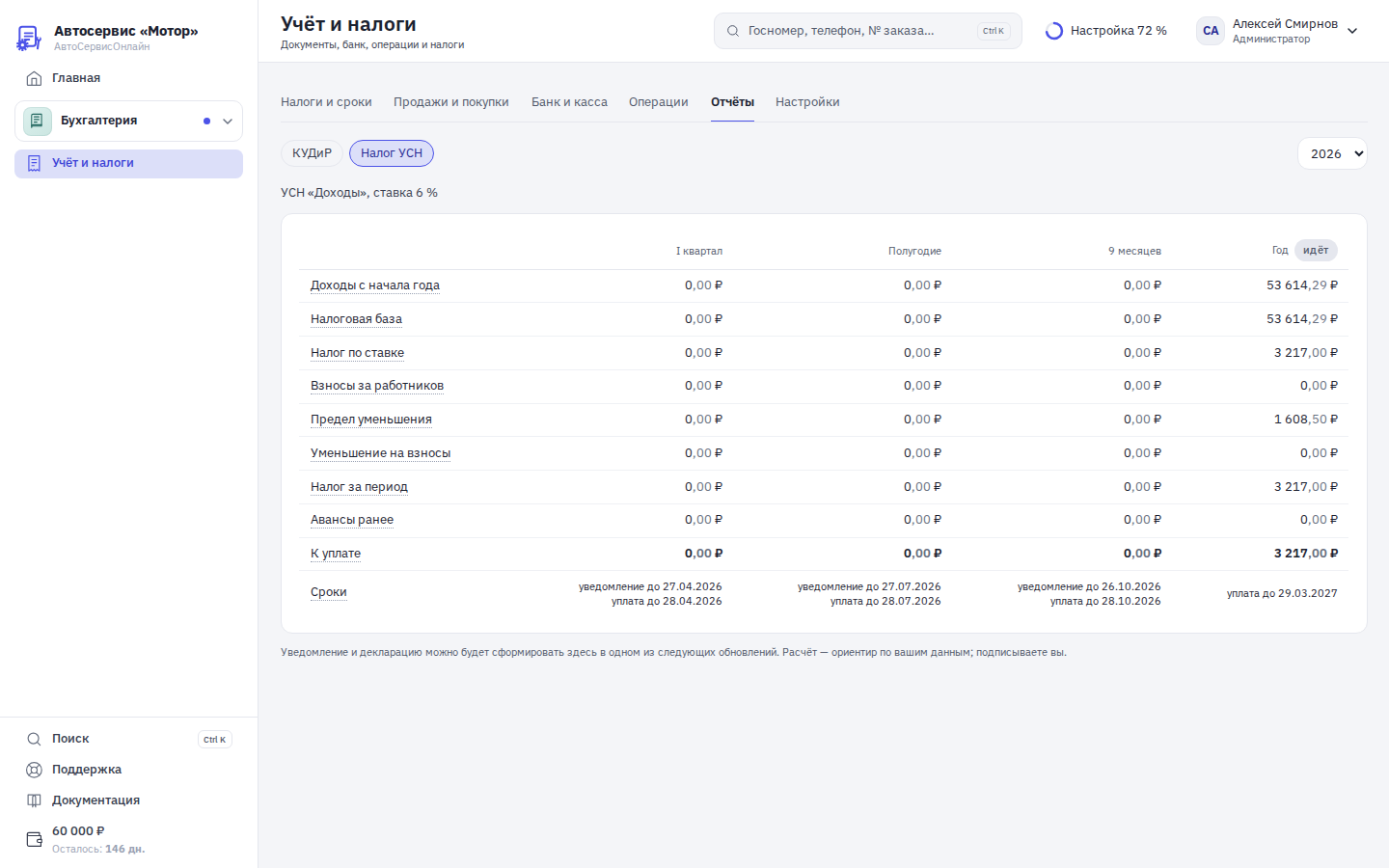Click the К уплате row label
Image resolution: width=1389 pixels, height=868 pixels.
point(336,554)
